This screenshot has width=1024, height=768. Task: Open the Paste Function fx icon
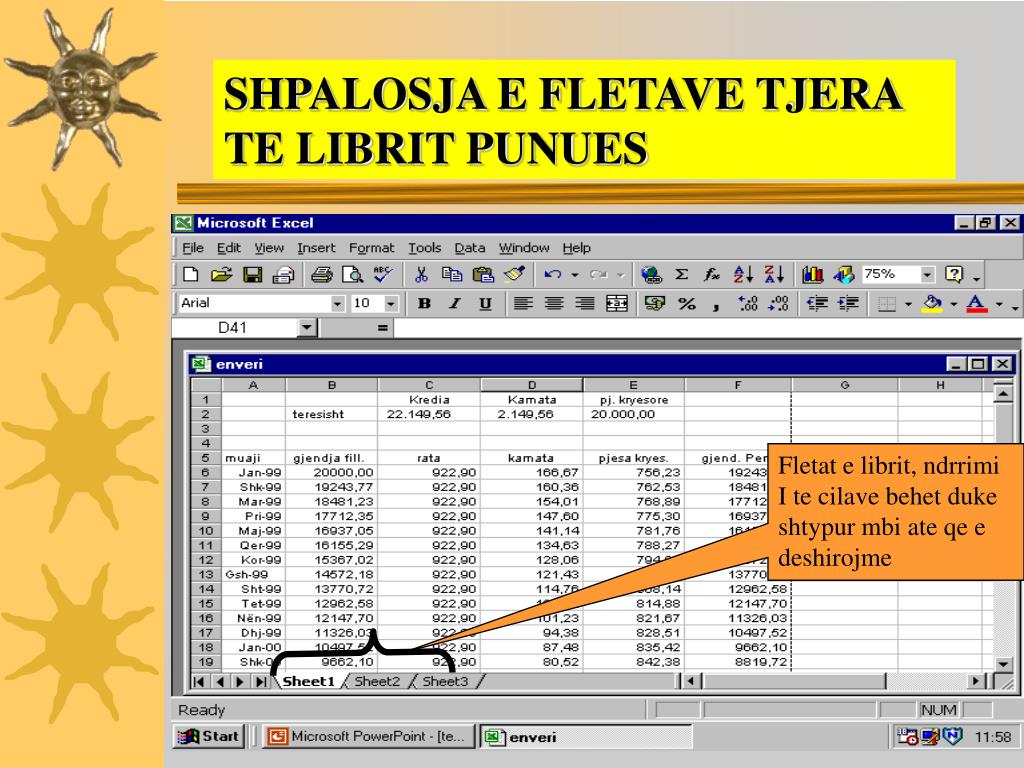pyautogui.click(x=712, y=274)
